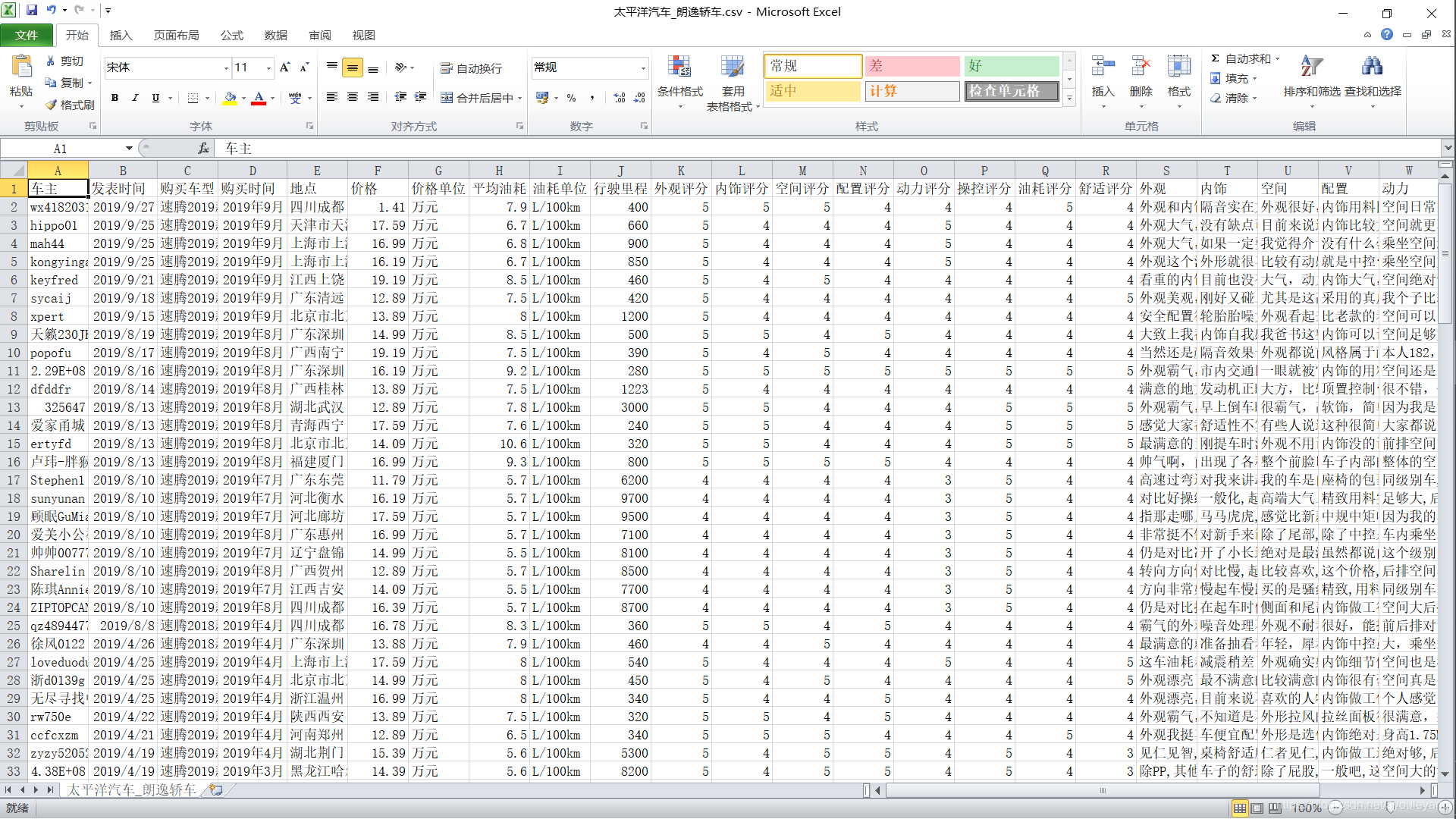Viewport: 1456px width, 819px height.
Task: Decrease font size with shrink font icon
Action: 304,67
